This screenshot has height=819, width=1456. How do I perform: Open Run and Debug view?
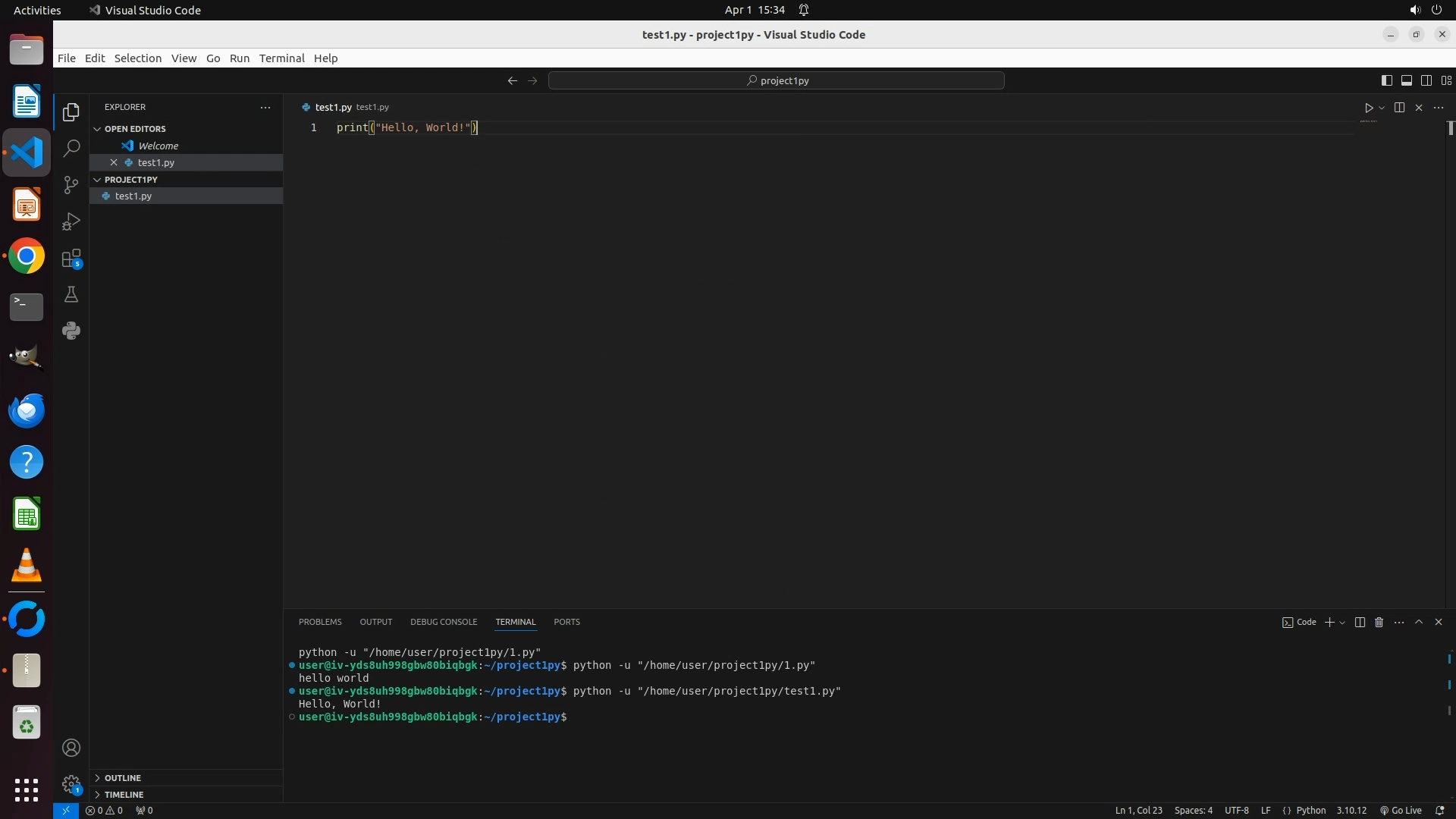pos(71,221)
